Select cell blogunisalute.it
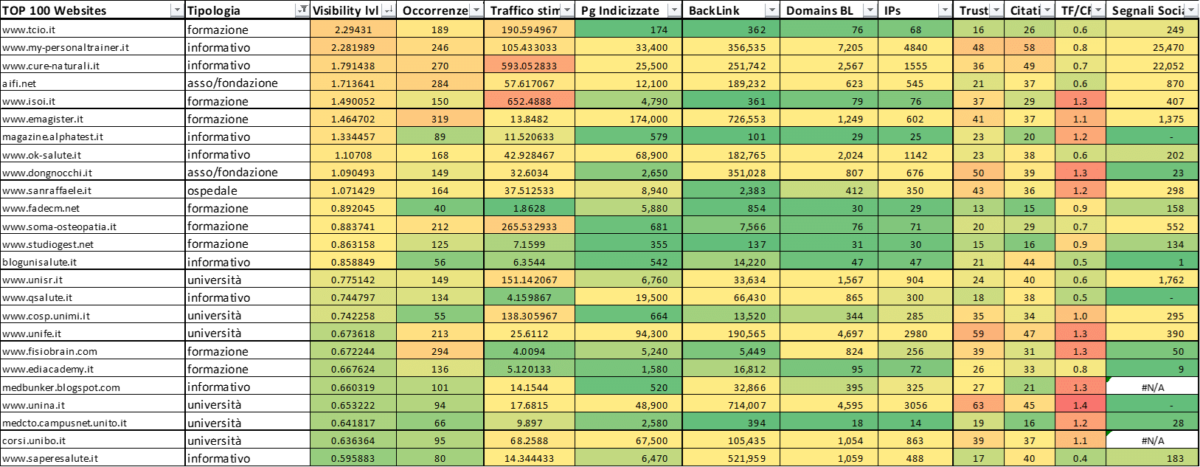 click(92, 263)
